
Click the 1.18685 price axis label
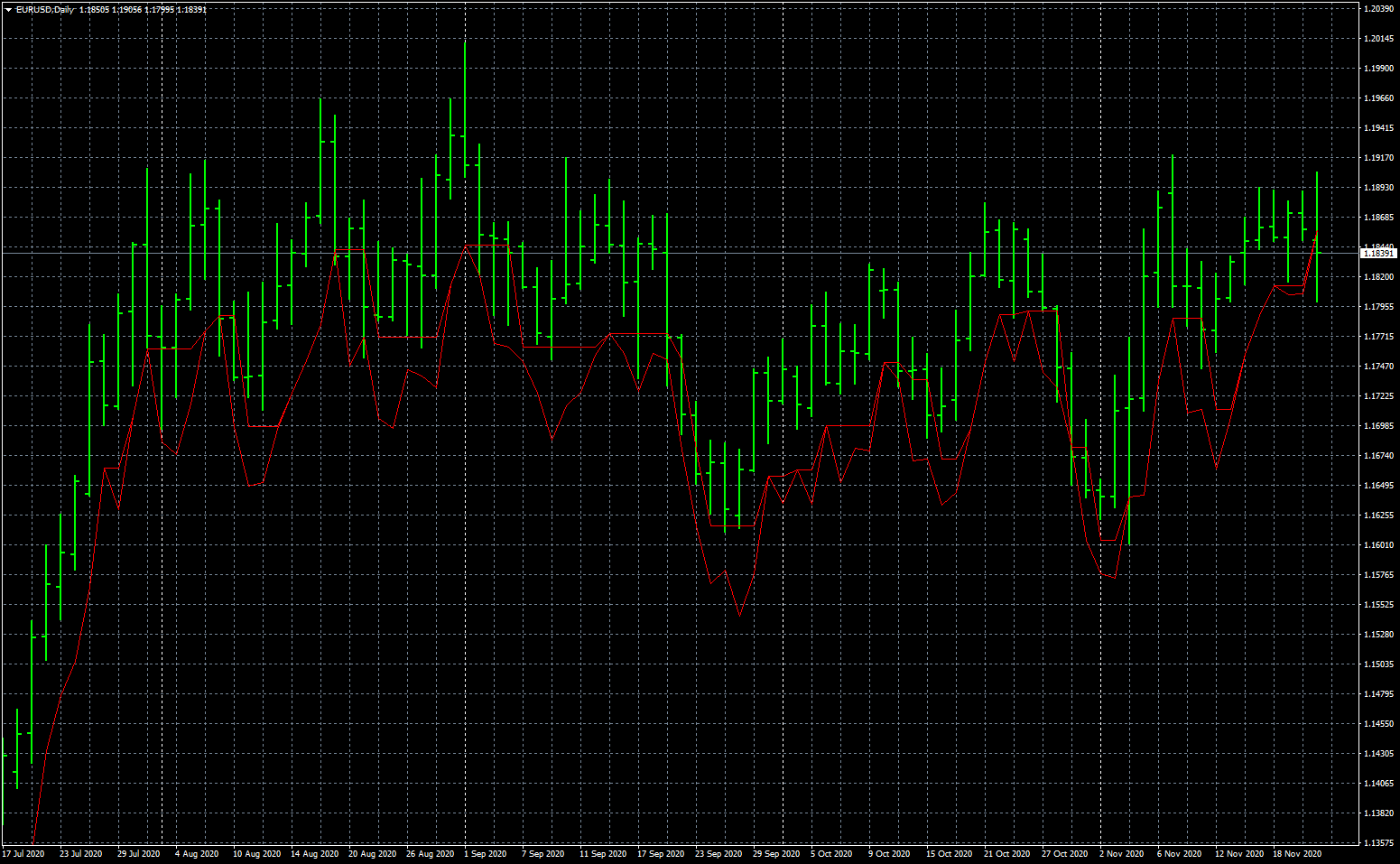(1377, 218)
